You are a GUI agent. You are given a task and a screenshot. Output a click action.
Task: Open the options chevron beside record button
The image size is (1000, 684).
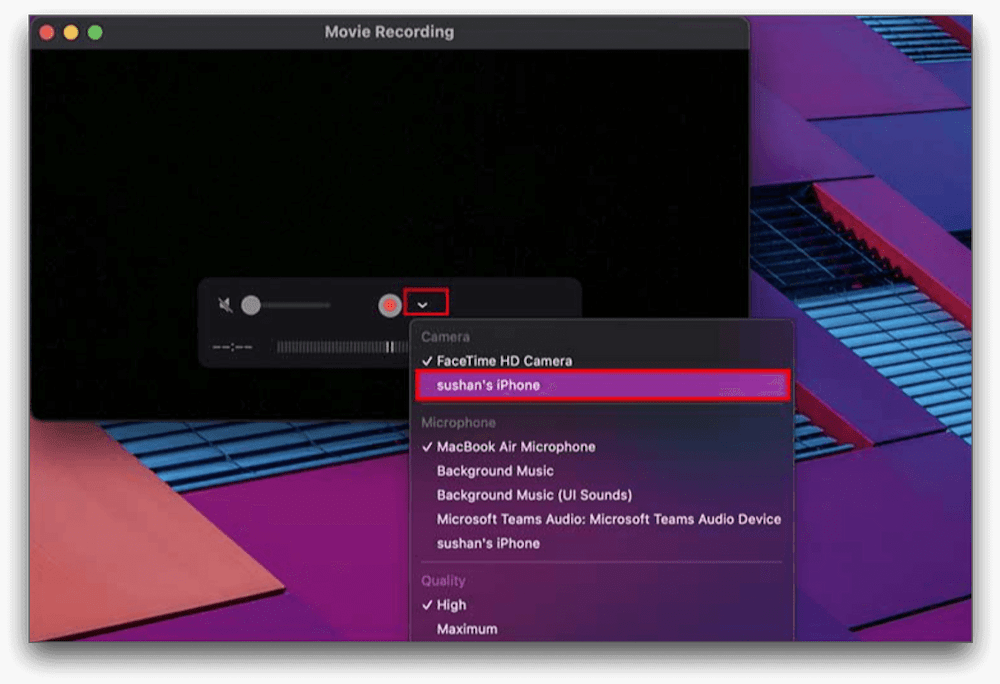click(424, 304)
